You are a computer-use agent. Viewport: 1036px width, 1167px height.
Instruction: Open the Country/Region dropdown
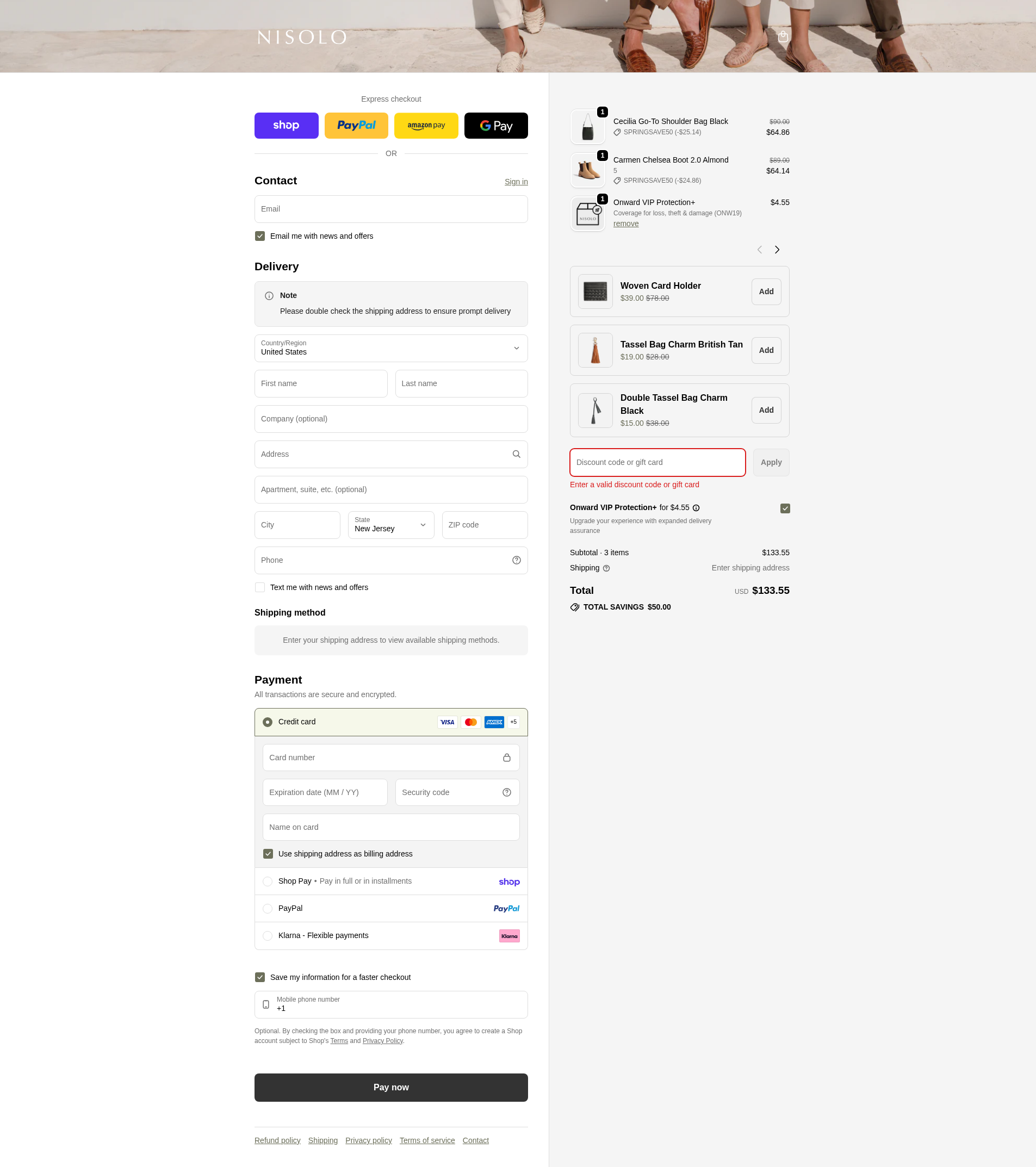point(390,348)
